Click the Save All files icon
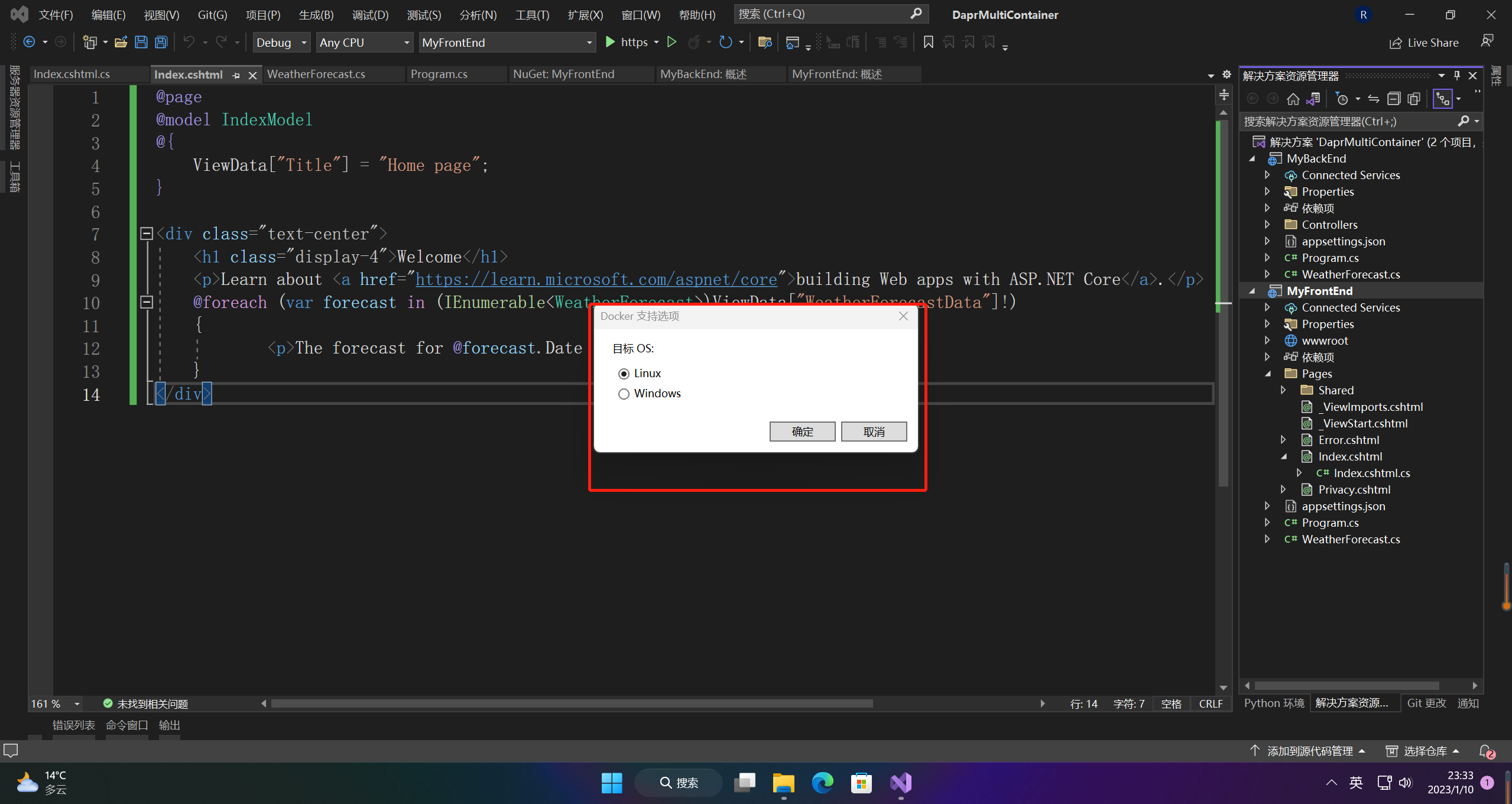This screenshot has width=1512, height=804. [x=160, y=42]
